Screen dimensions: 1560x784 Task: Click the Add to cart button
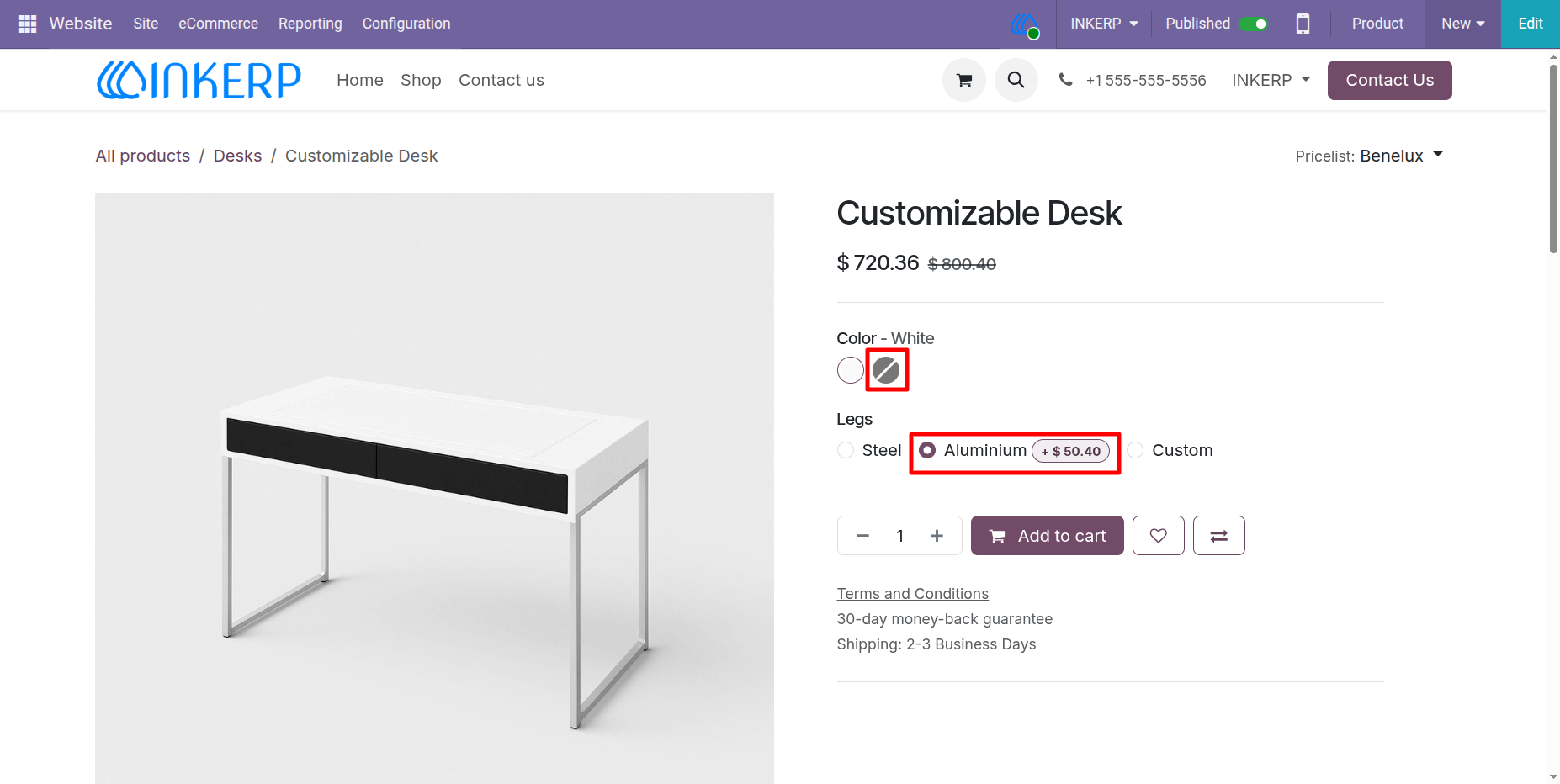1048,536
